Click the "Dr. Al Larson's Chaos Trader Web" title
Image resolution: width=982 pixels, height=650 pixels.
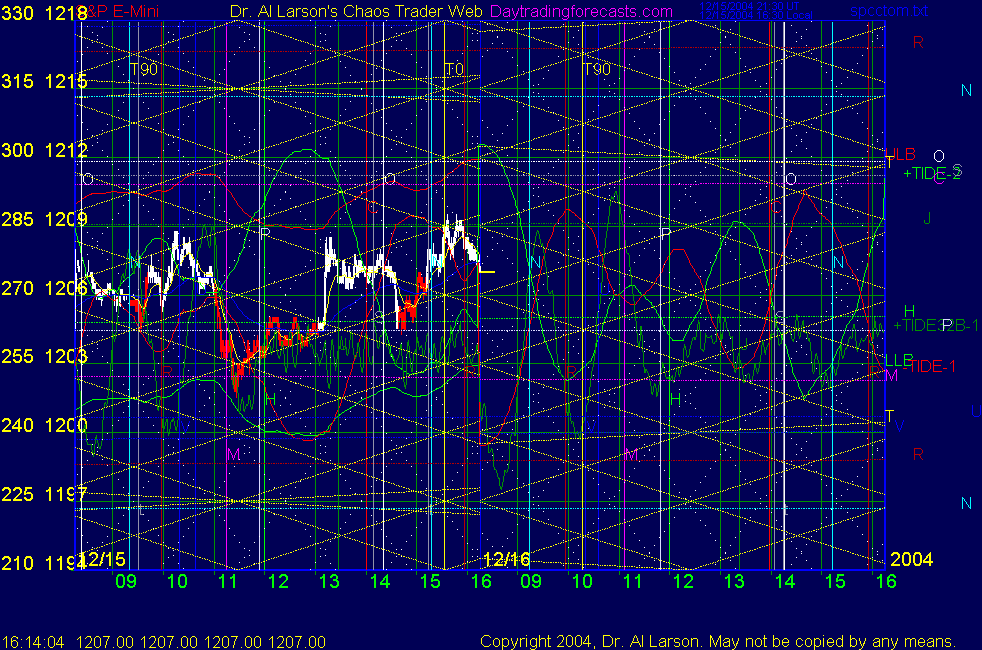coord(356,11)
